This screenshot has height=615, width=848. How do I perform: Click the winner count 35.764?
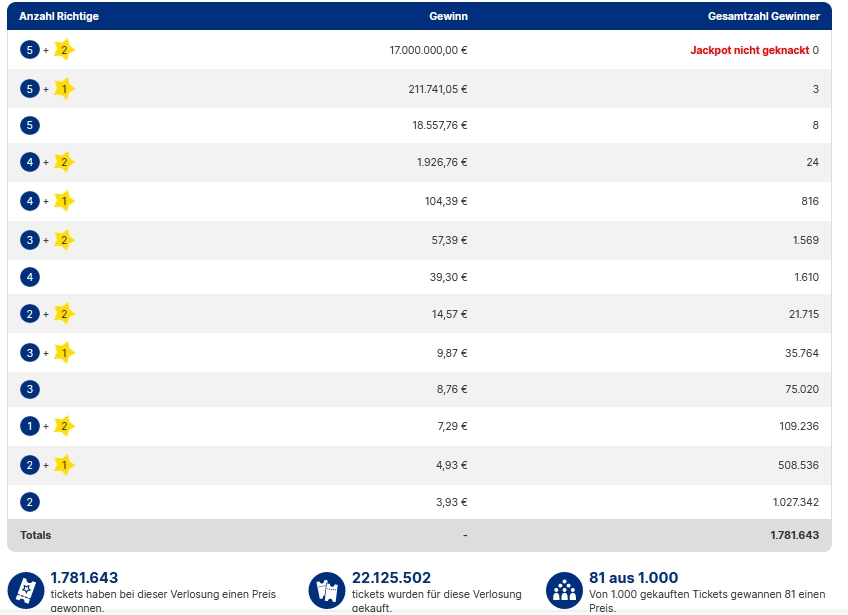(x=802, y=353)
